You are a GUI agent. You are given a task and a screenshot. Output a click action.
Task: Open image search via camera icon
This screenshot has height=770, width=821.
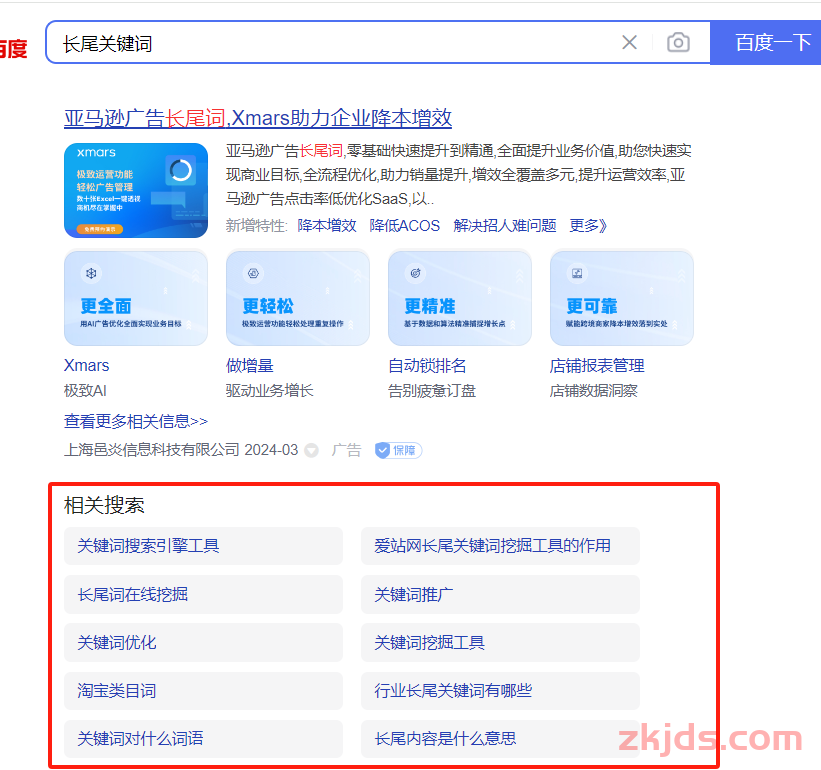[x=678, y=42]
